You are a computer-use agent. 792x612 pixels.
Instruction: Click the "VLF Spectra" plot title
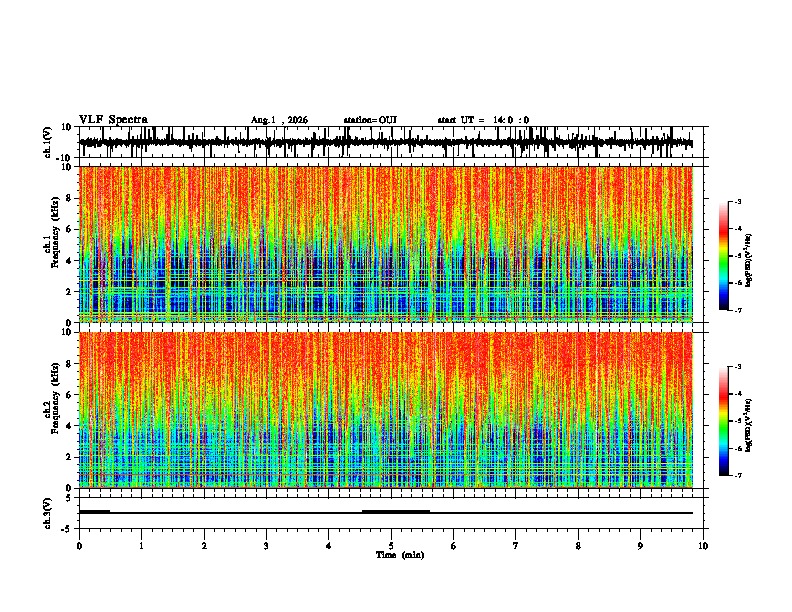point(113,120)
